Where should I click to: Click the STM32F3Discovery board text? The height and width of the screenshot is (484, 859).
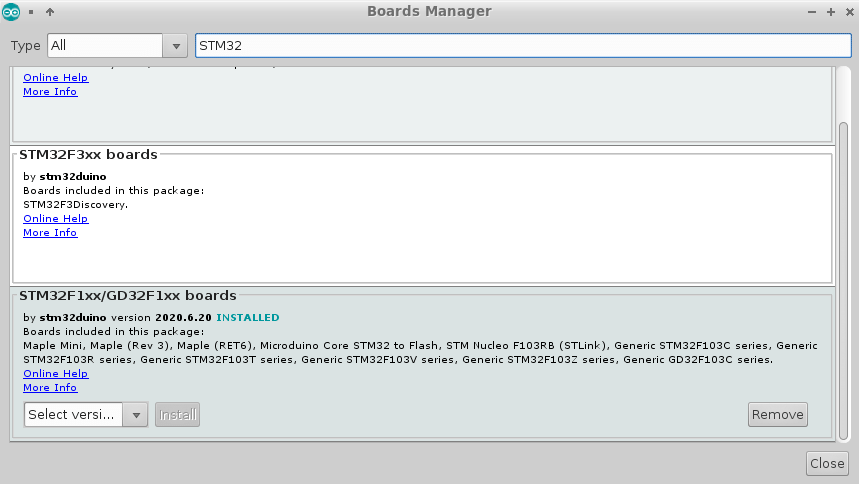pos(75,204)
